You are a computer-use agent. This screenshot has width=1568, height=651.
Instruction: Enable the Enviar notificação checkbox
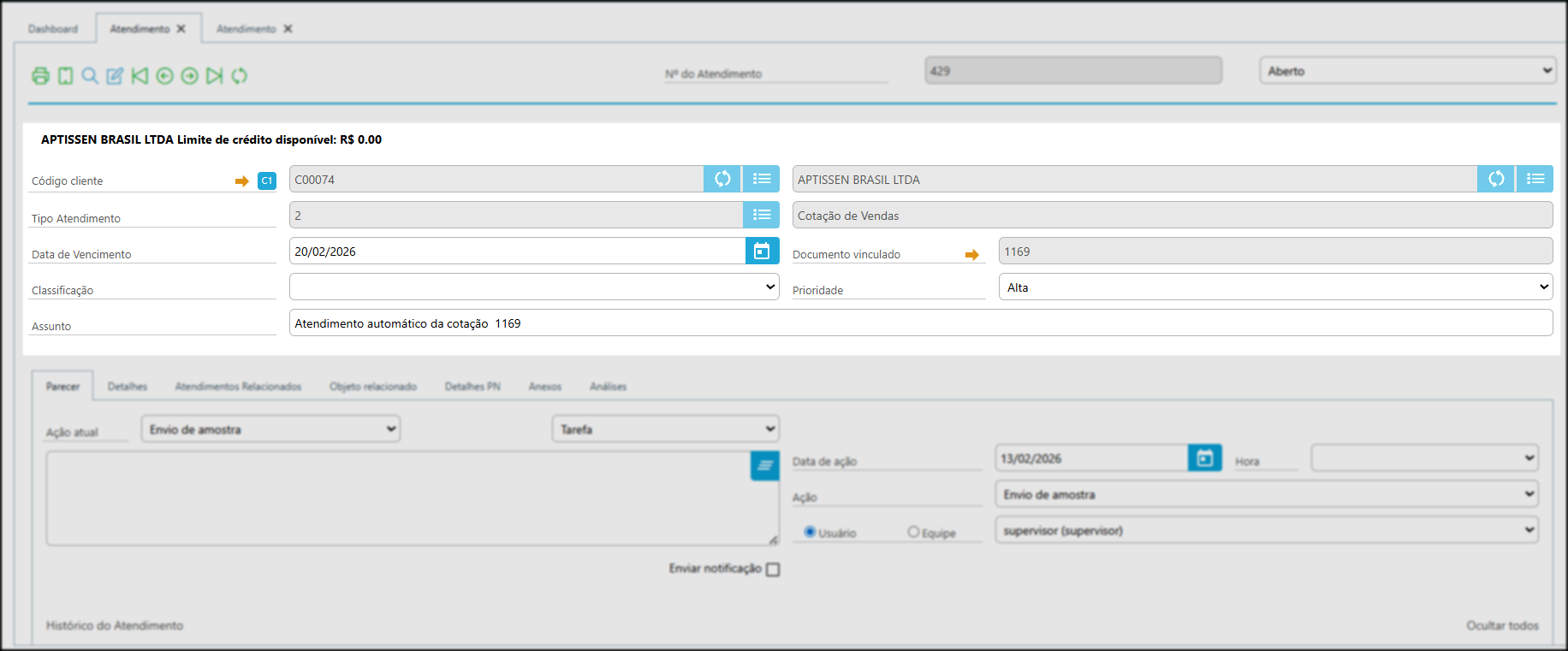coord(773,570)
